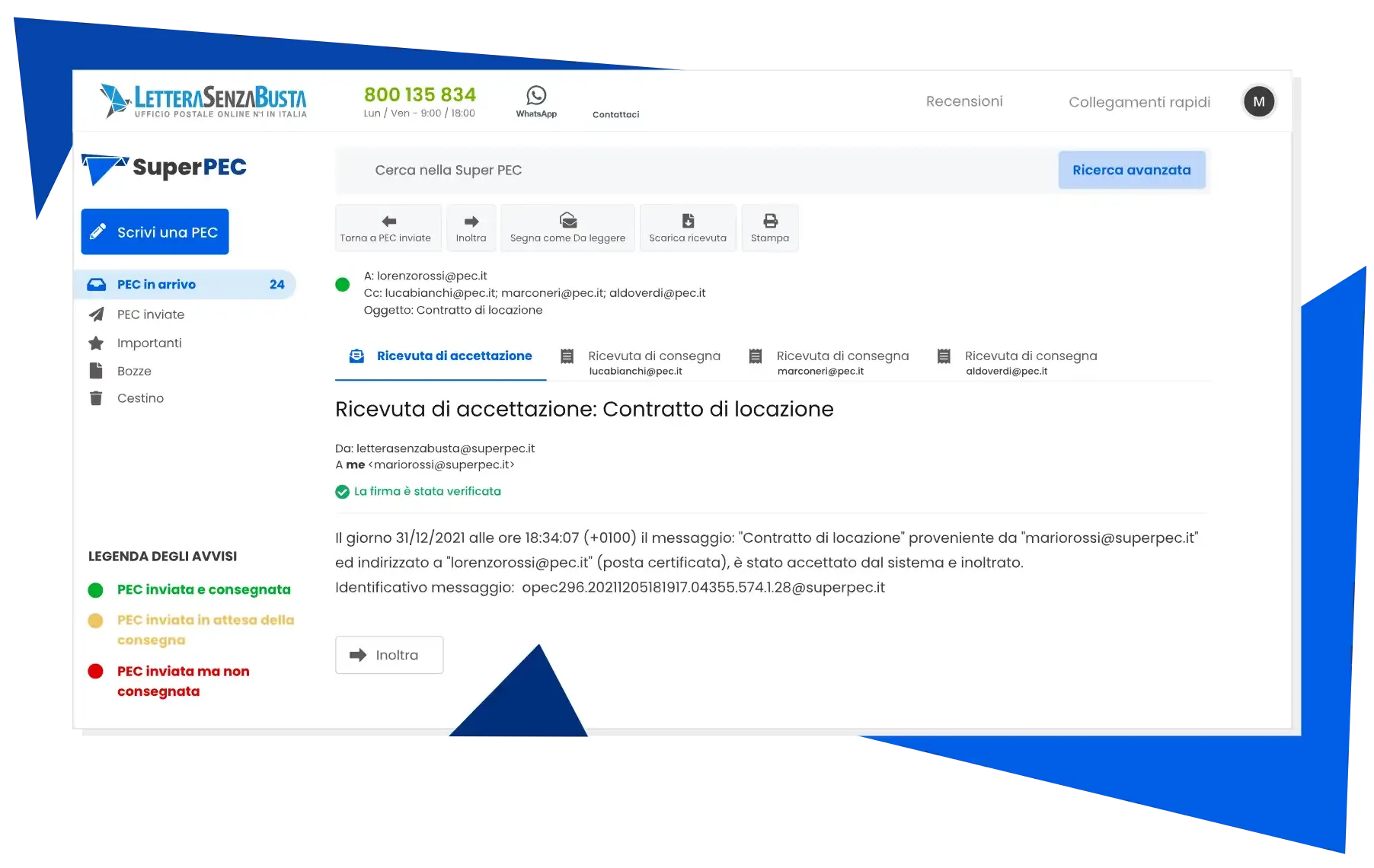Open the WhatsApp contact icon
Image resolution: width=1374 pixels, height=868 pixels.
(x=536, y=97)
